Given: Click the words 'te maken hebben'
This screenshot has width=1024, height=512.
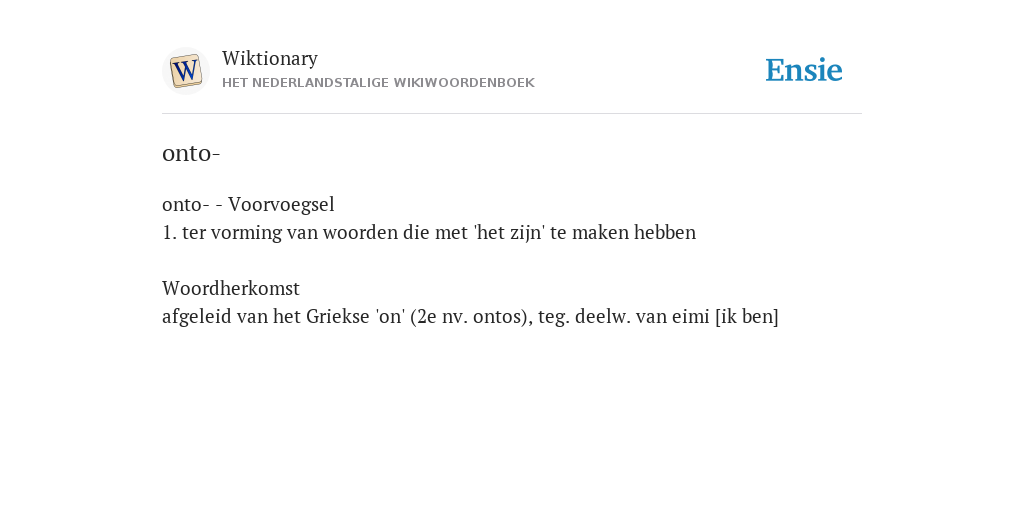Looking at the screenshot, I should click(x=623, y=232).
